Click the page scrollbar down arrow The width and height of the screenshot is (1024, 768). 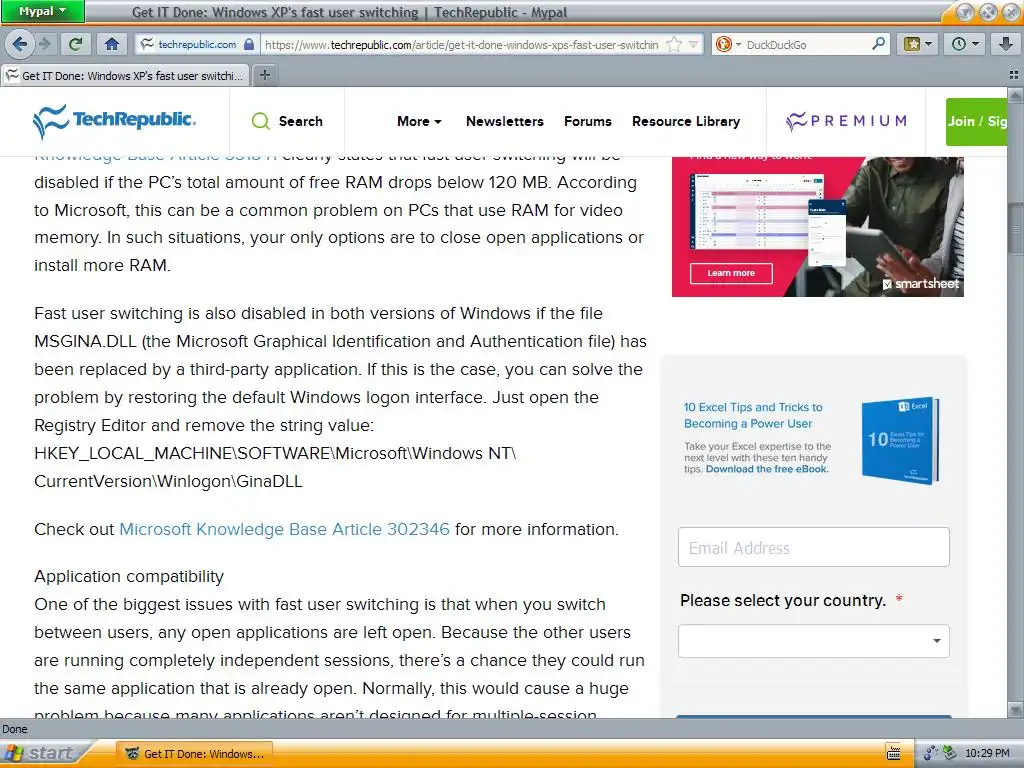(1015, 710)
